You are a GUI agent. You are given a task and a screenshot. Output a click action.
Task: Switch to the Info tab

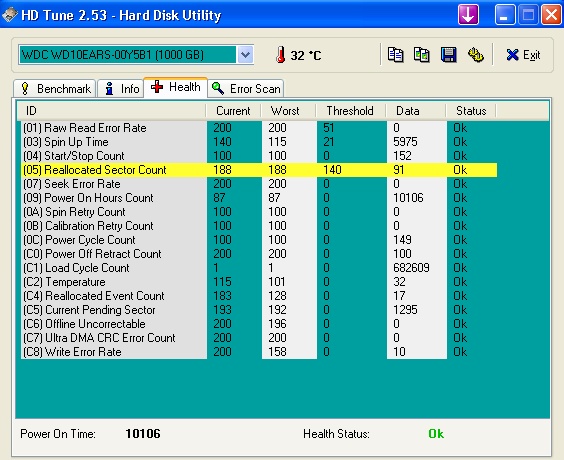(x=121, y=88)
